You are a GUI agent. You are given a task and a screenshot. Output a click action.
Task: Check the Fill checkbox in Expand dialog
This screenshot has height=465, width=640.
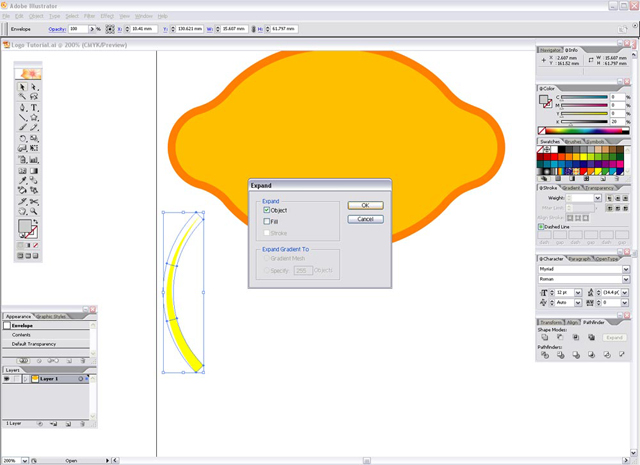pos(267,221)
